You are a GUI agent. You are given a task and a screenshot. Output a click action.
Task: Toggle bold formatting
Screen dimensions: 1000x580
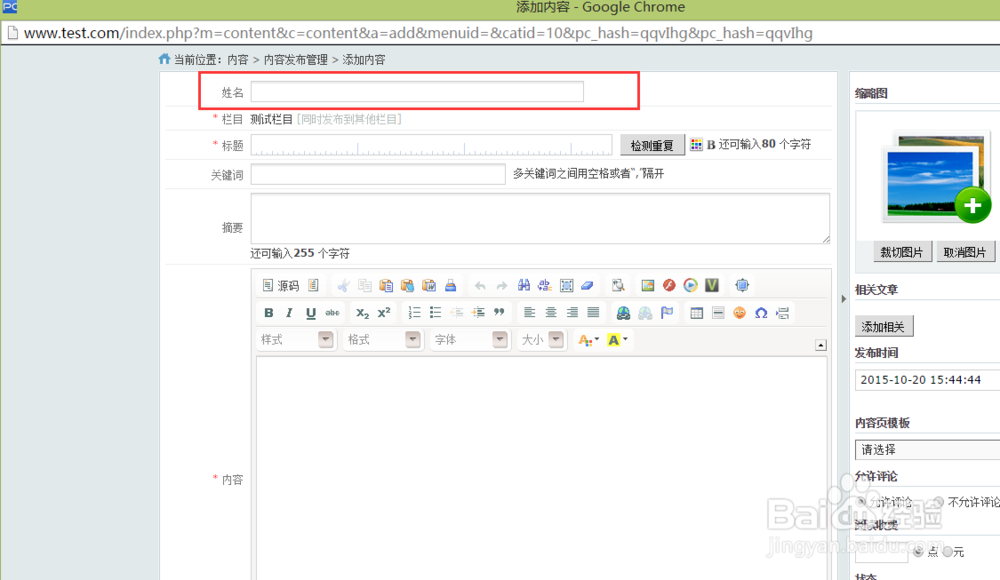[x=268, y=313]
